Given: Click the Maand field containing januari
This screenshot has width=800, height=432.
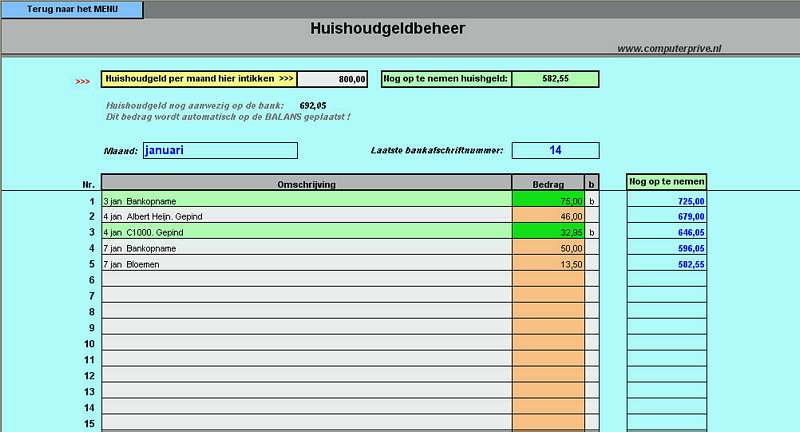Looking at the screenshot, I should tap(219, 151).
